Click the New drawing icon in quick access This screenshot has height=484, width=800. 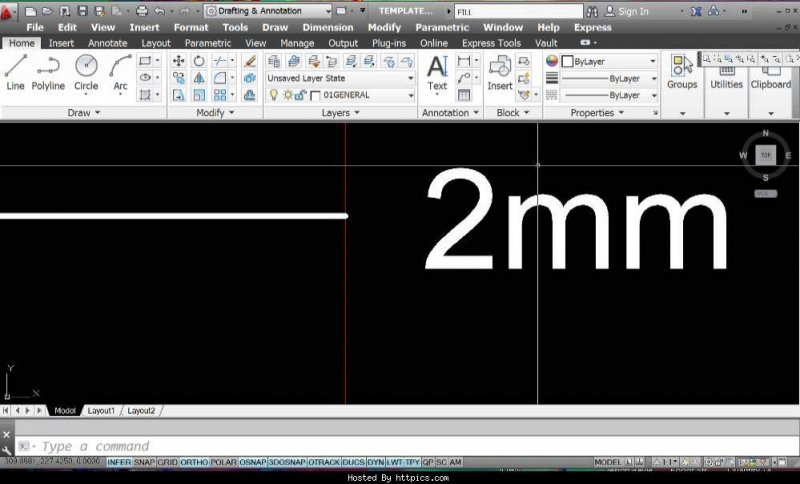pyautogui.click(x=30, y=11)
